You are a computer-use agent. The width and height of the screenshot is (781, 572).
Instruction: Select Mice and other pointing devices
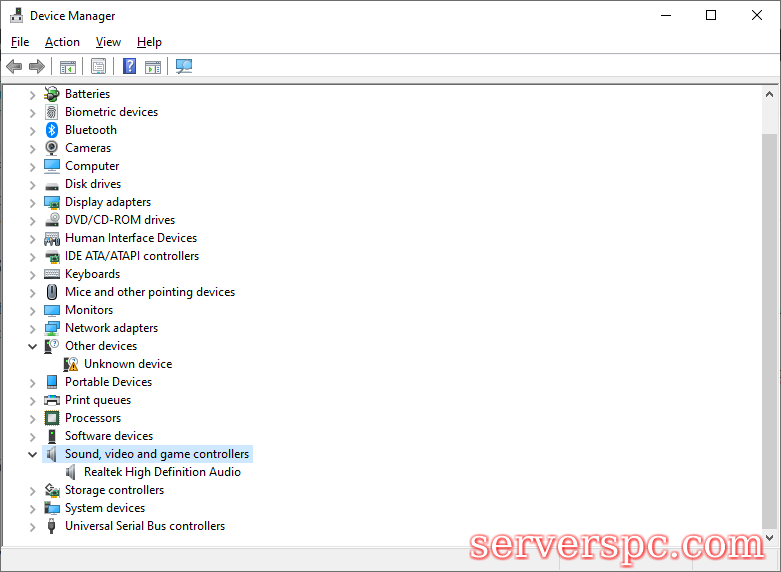pos(149,292)
